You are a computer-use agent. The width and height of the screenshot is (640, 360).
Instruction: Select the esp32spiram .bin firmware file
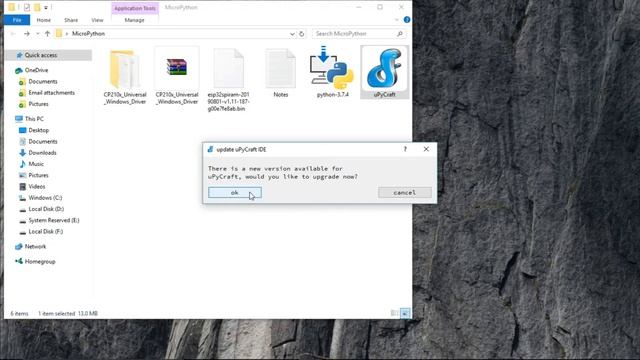click(x=229, y=80)
